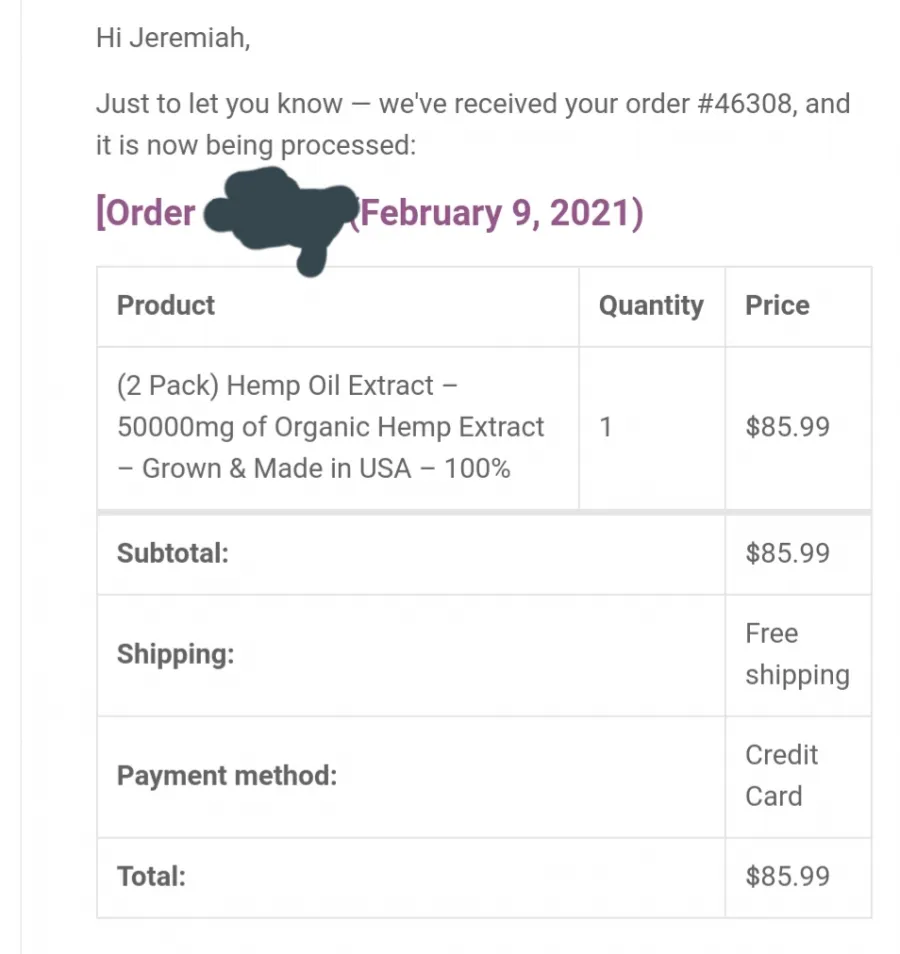Select the Quantity column header

651,305
